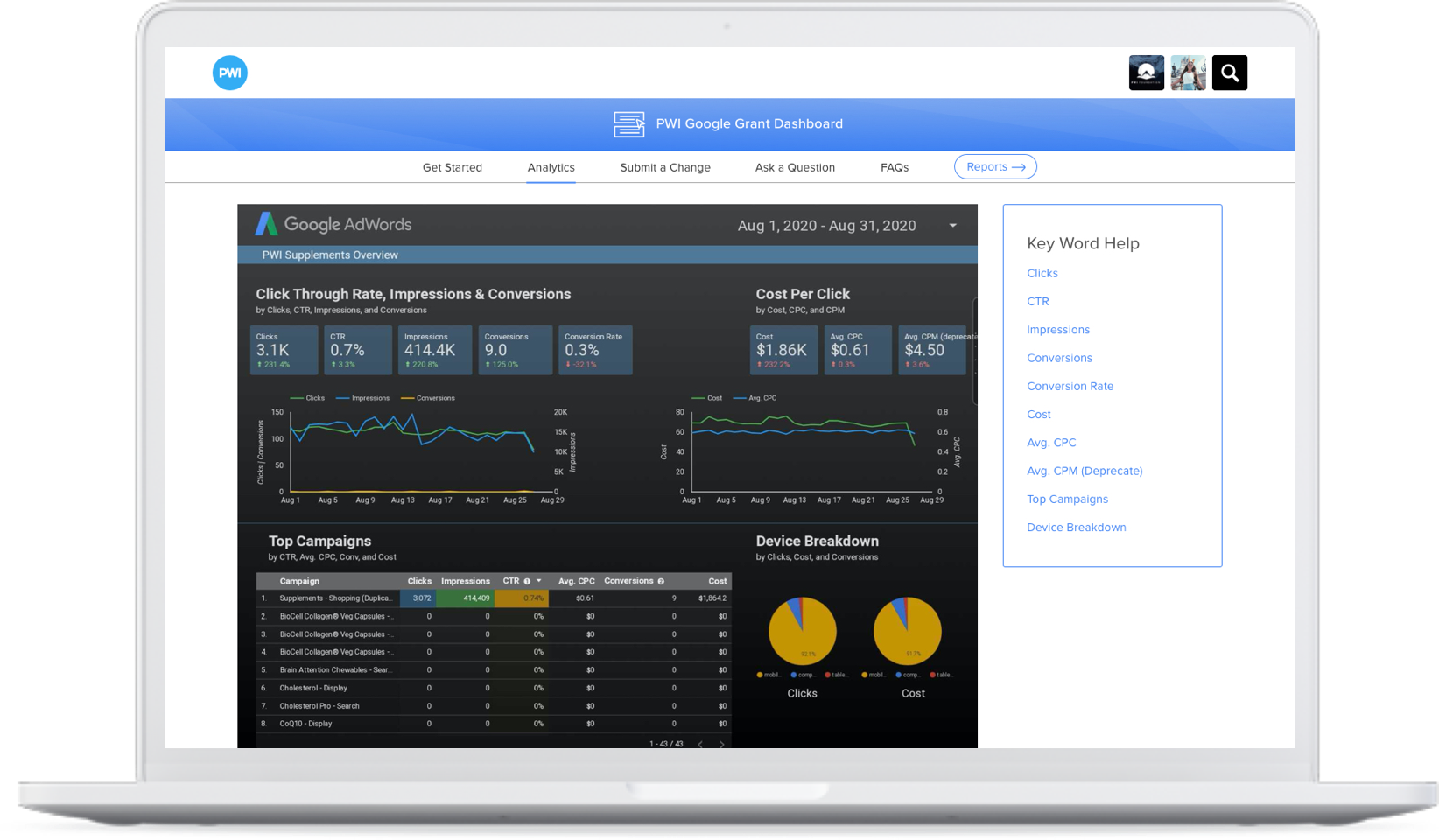The width and height of the screenshot is (1439, 840).
Task: Click the Cost $1.86K scorecard
Action: (x=783, y=350)
